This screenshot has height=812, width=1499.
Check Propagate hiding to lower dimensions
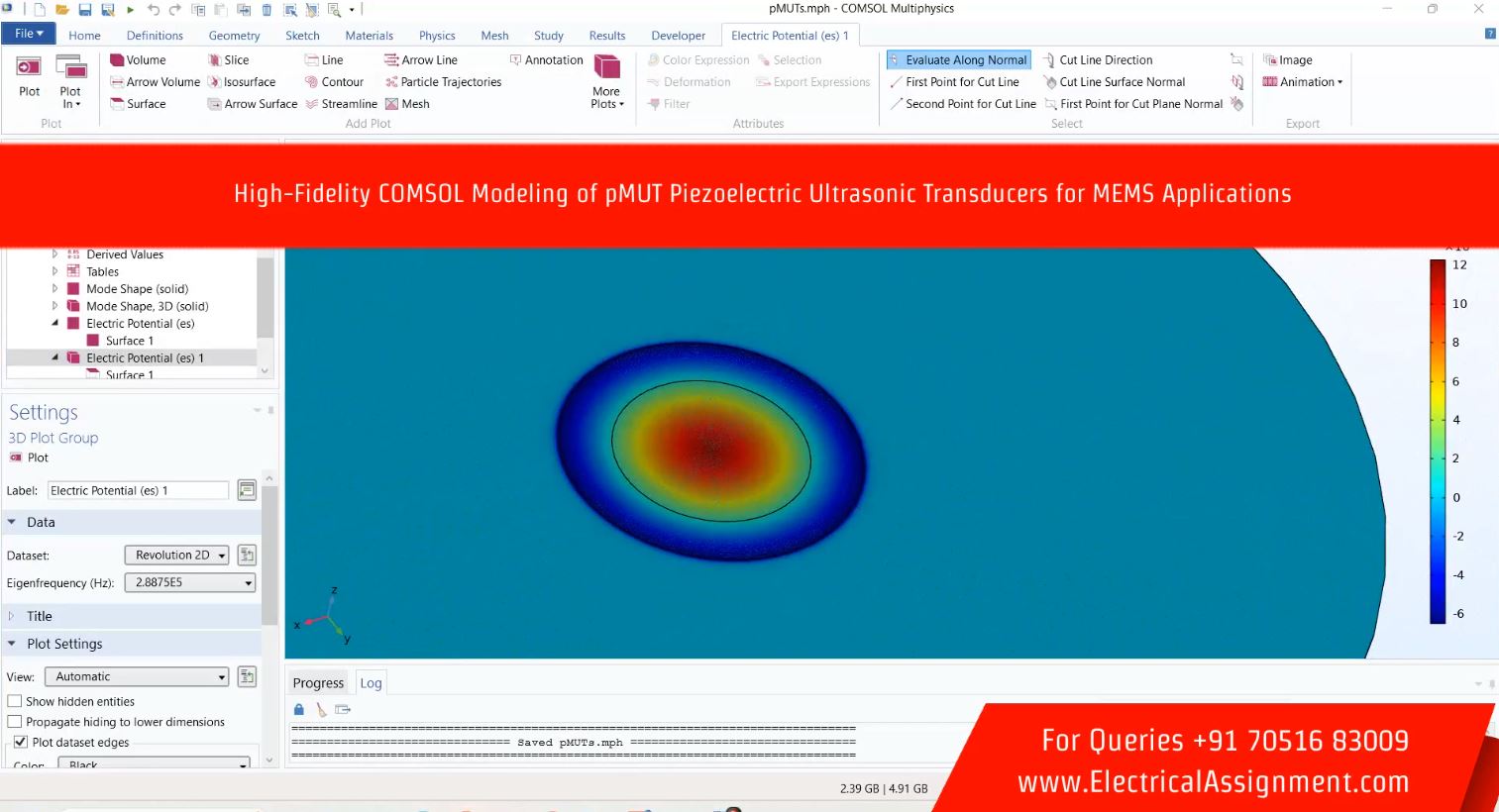coord(15,722)
